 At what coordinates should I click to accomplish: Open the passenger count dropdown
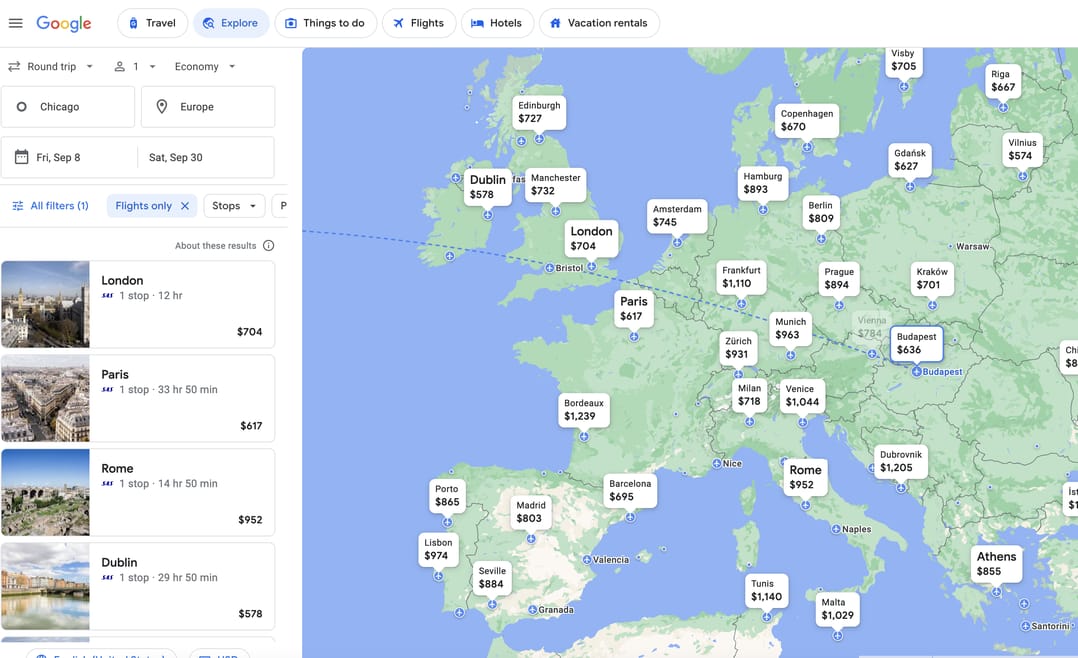(x=135, y=67)
